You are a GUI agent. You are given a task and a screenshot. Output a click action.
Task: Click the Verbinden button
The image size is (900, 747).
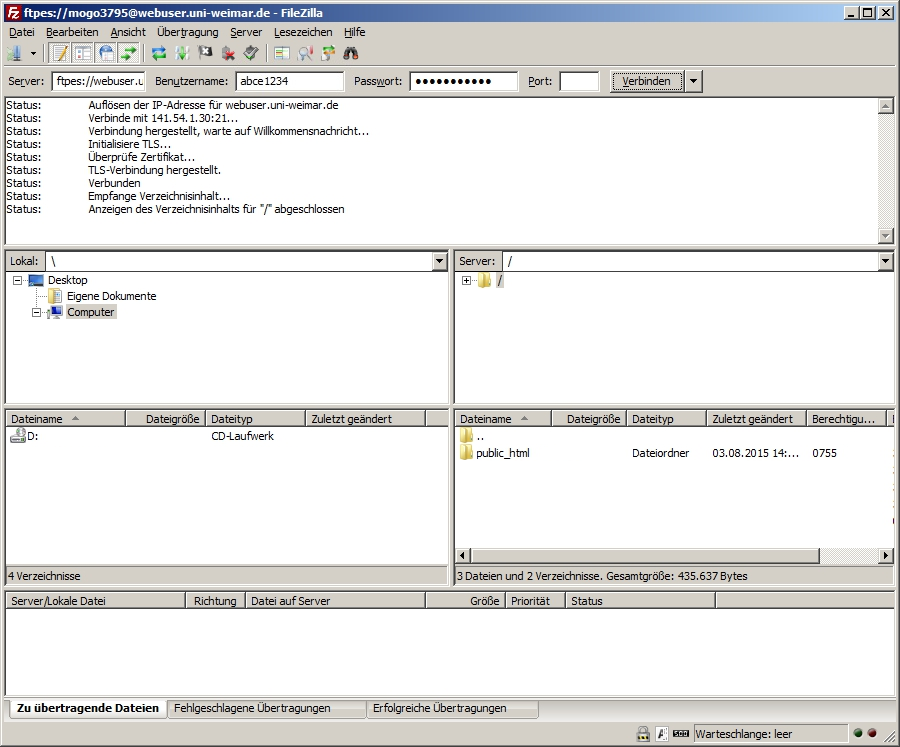[647, 81]
